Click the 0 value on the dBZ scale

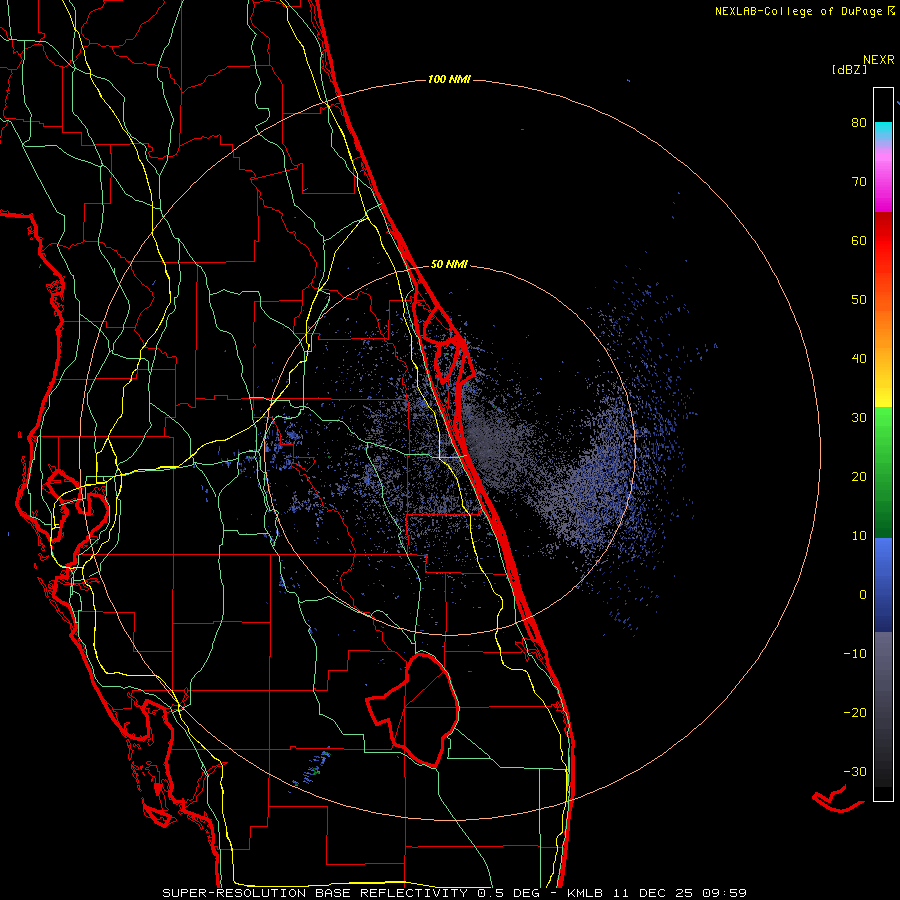[x=863, y=595]
